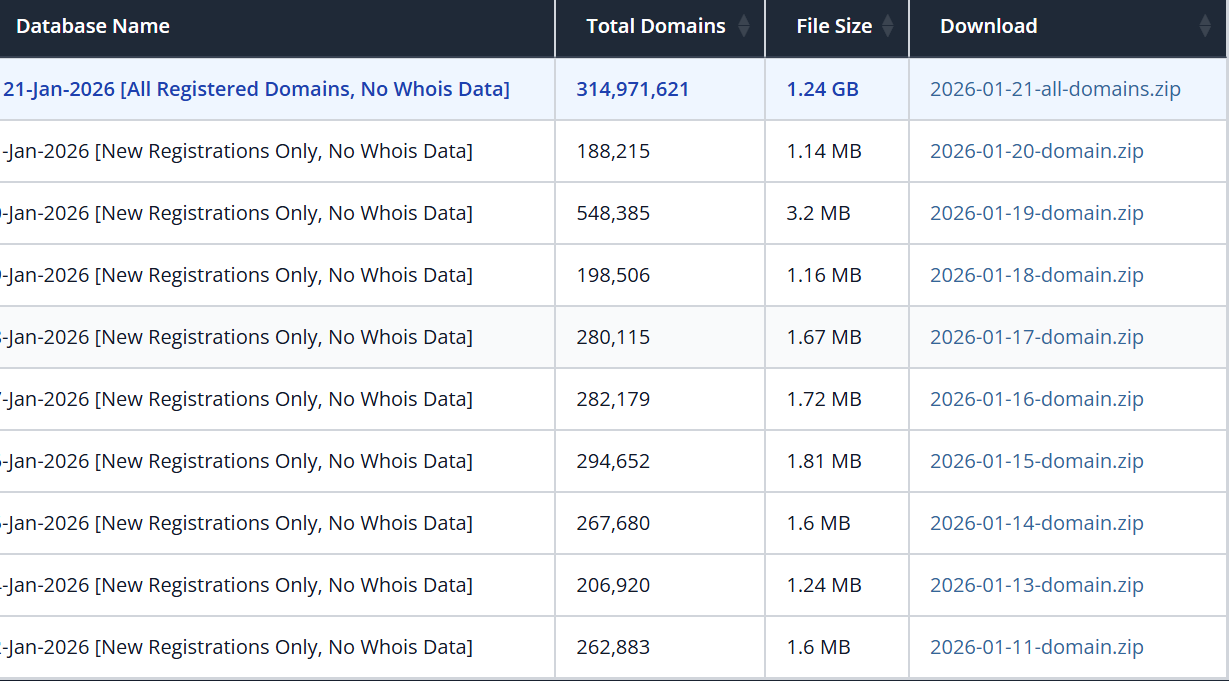The width and height of the screenshot is (1229, 681).
Task: Select the 1.67 MB file size
Action: click(x=824, y=337)
